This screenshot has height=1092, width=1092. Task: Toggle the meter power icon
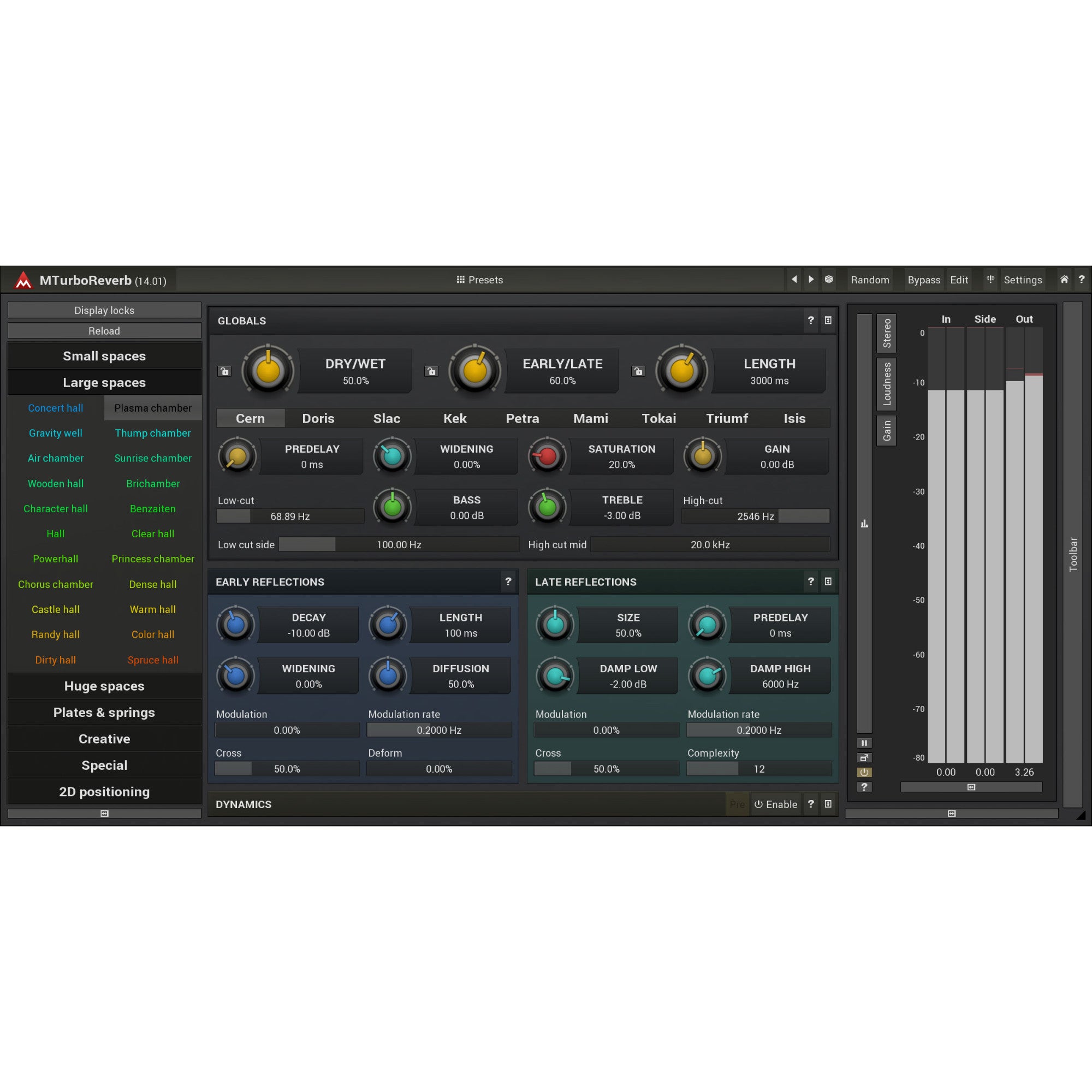pos(864,772)
